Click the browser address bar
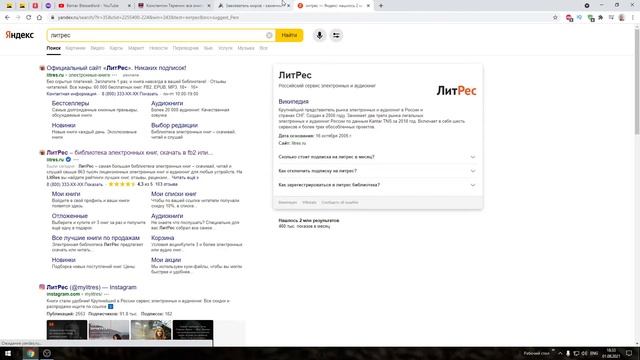The width and height of the screenshot is (640, 360). (300, 18)
